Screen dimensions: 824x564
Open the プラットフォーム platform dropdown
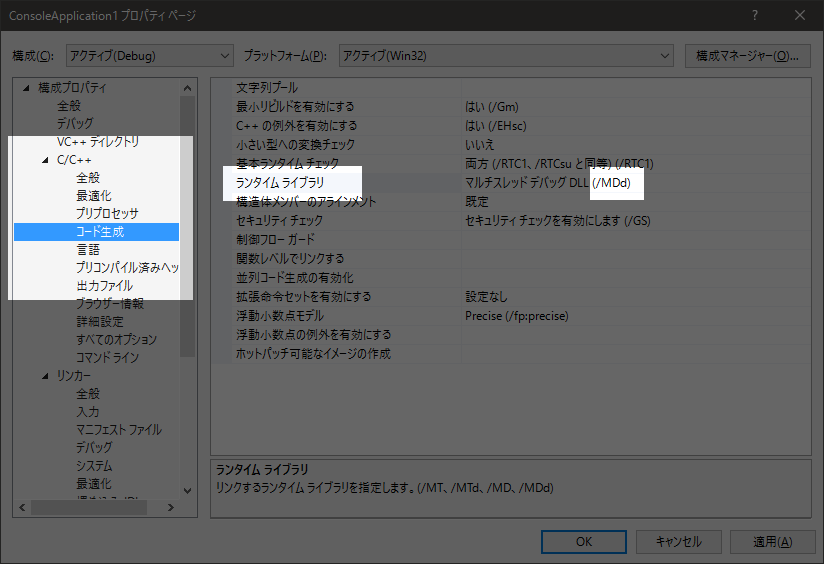pyautogui.click(x=506, y=56)
